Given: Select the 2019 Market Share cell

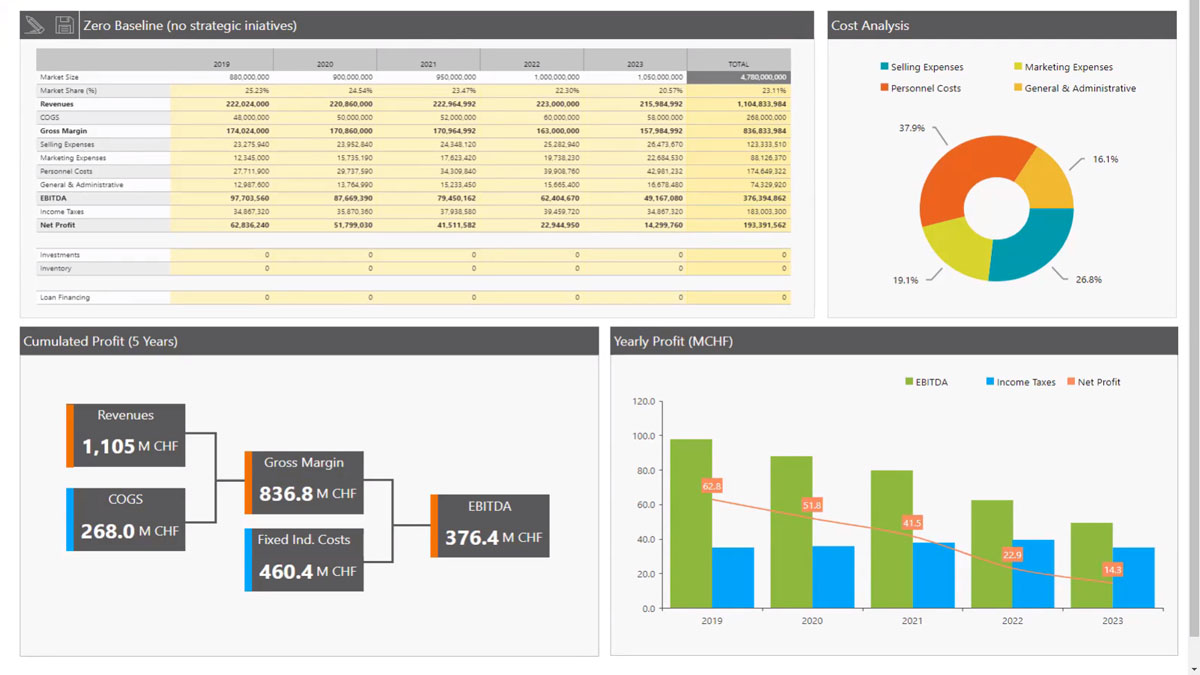Looking at the screenshot, I should click(x=221, y=91).
